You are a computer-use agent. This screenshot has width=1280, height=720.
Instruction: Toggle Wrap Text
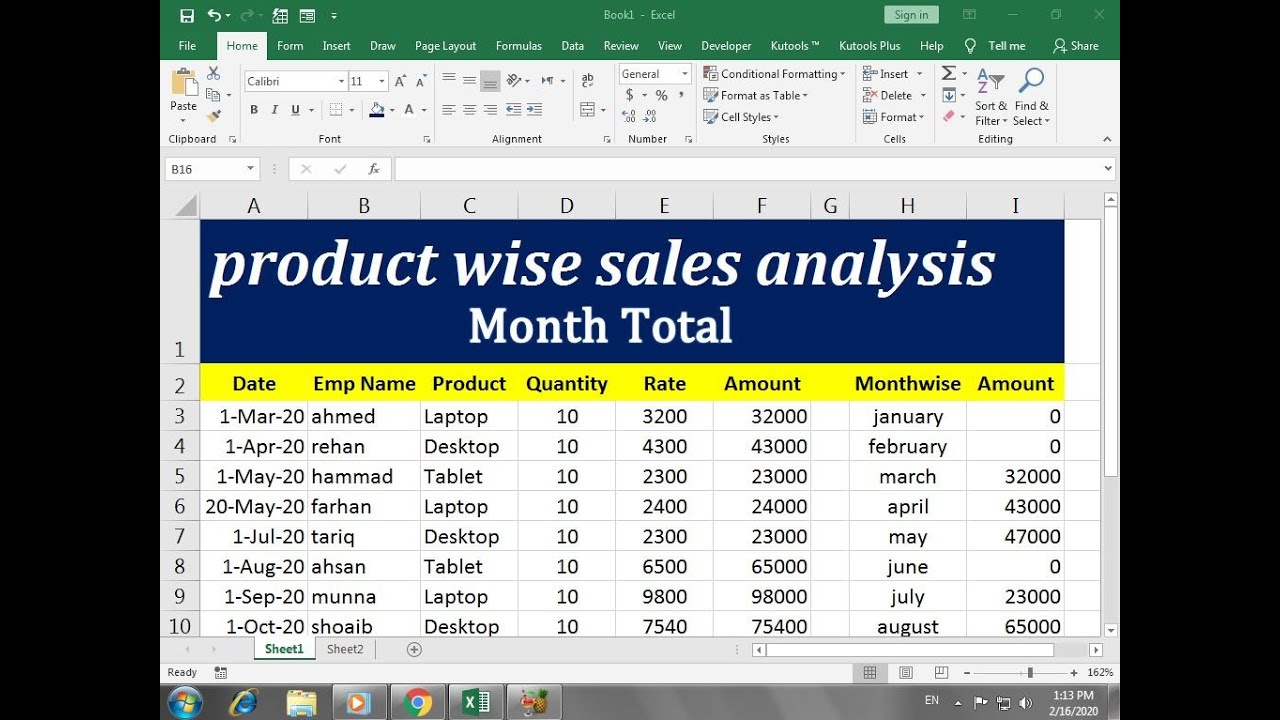pos(587,80)
